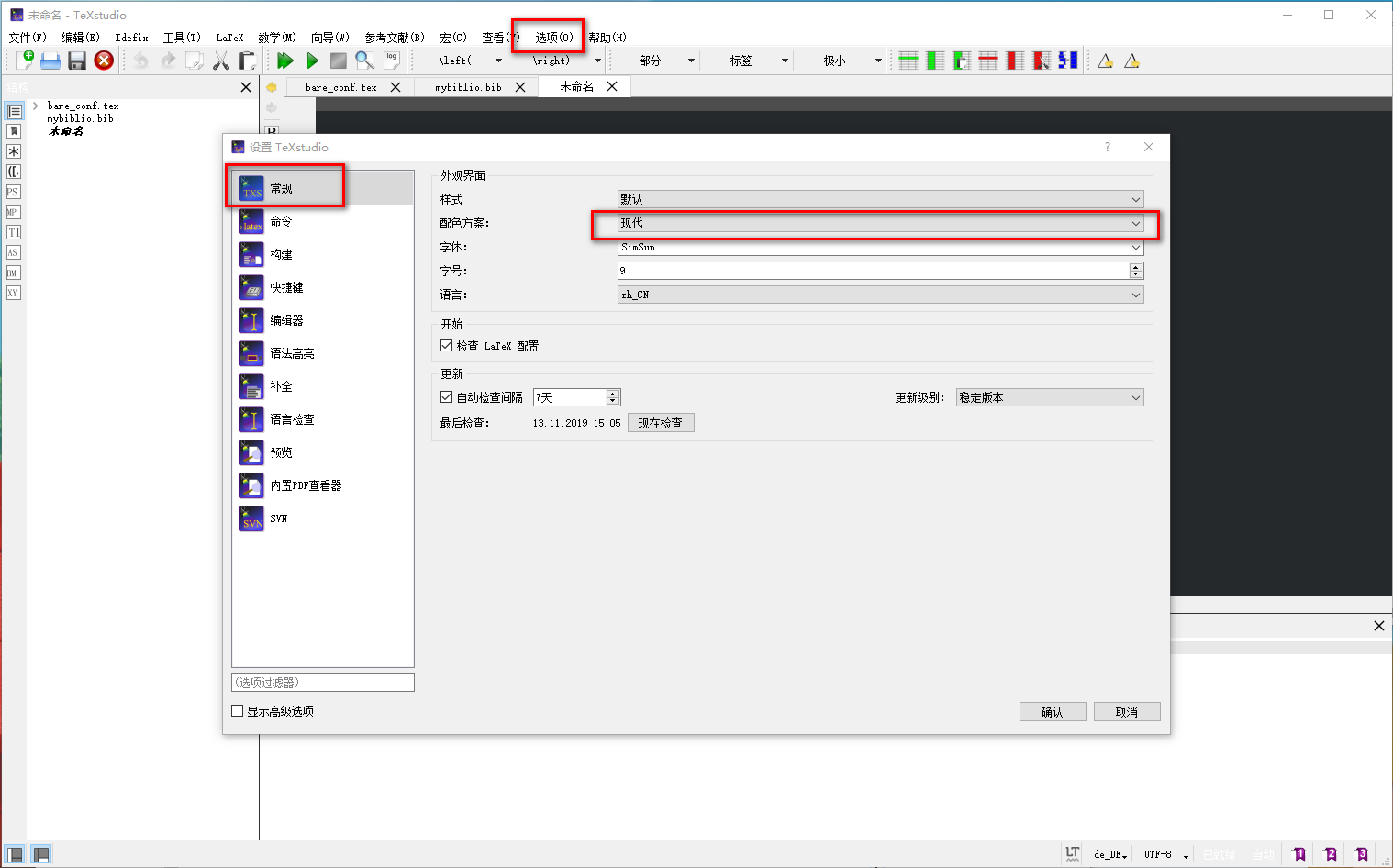Screen dimensions: 1393x868
Task: Click the red close document icon
Action: 104,61
